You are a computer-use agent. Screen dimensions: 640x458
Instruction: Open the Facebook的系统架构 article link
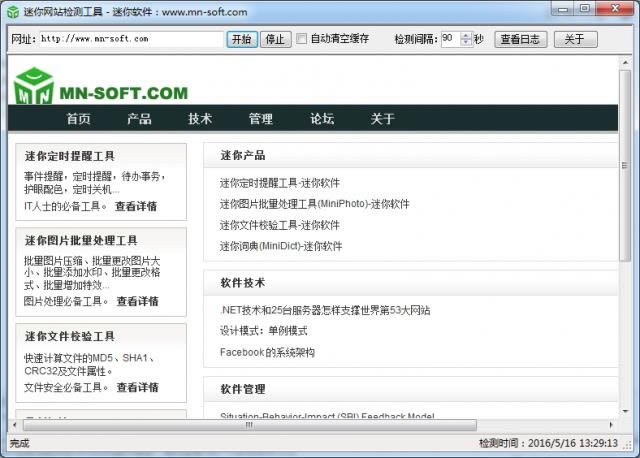[x=267, y=352]
